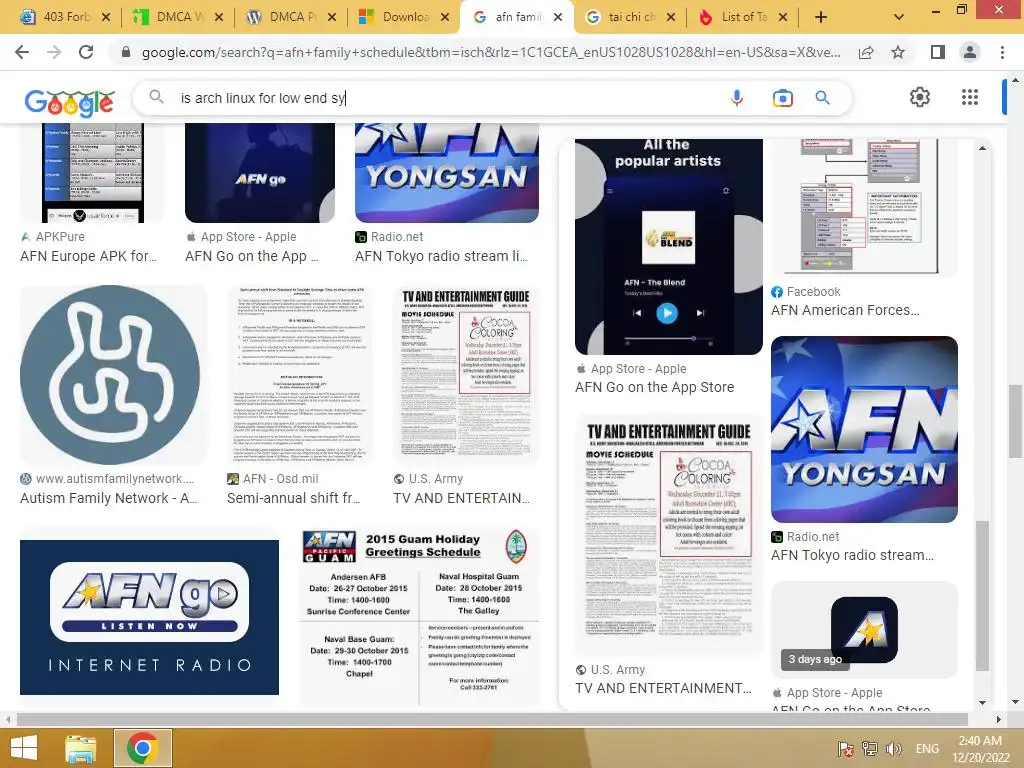
Task: Click the address bar URL
Action: (491, 52)
